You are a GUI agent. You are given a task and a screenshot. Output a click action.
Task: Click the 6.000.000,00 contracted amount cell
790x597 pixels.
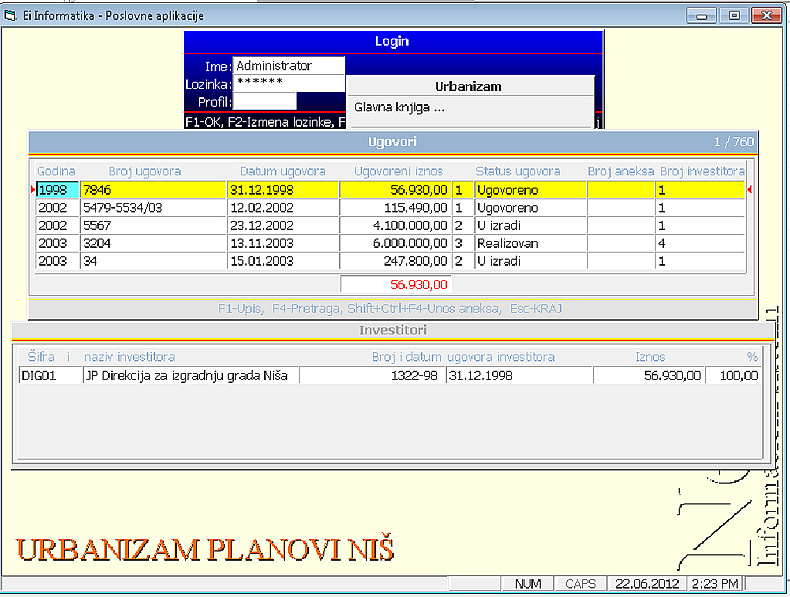point(396,243)
